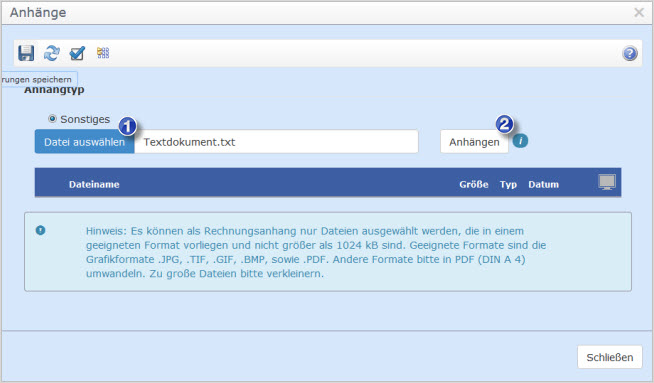654x383 pixels.
Task: Click the Datum column header
Action: click(x=543, y=184)
